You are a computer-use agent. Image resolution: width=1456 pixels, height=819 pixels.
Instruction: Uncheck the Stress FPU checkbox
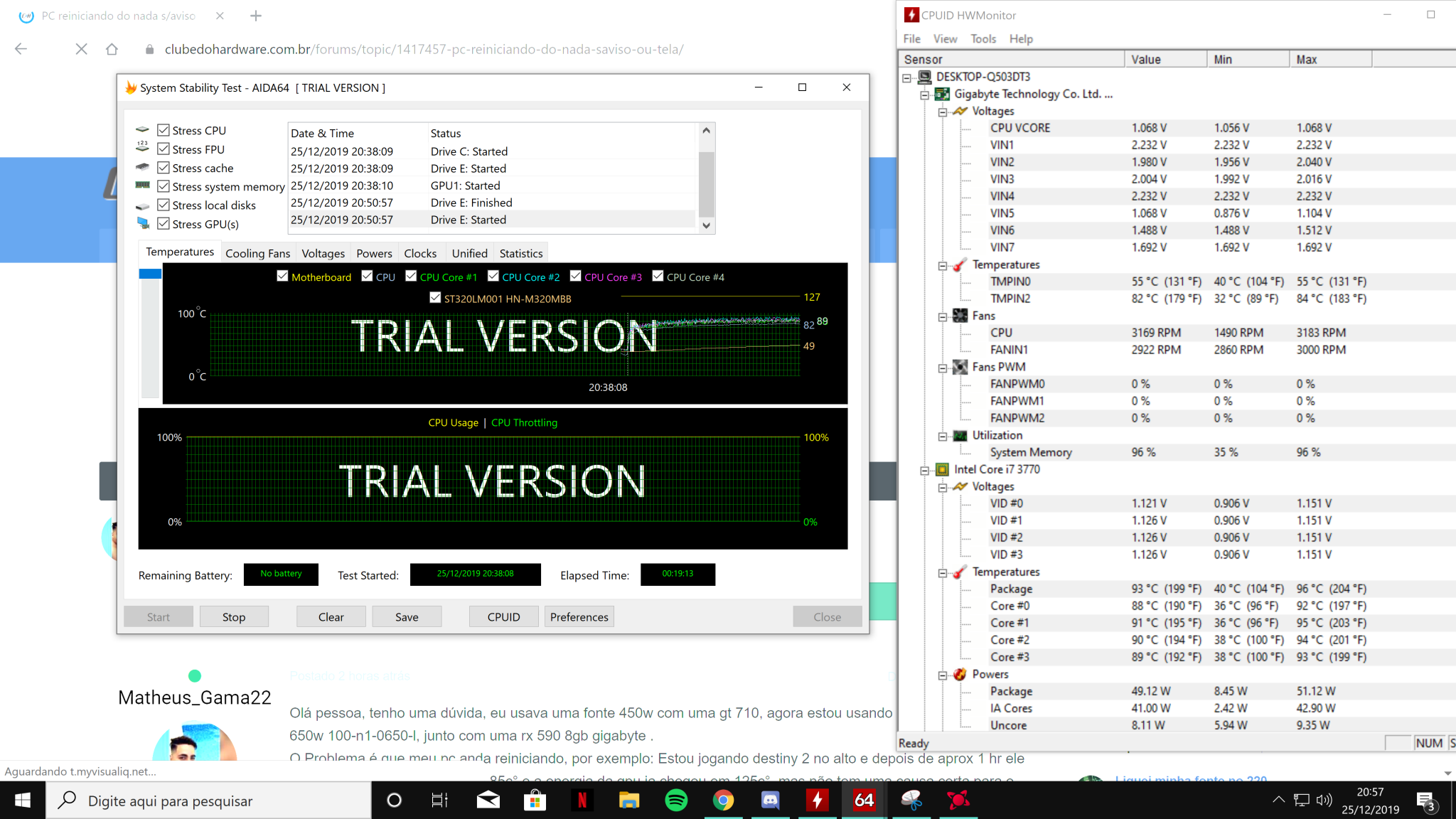pyautogui.click(x=164, y=149)
